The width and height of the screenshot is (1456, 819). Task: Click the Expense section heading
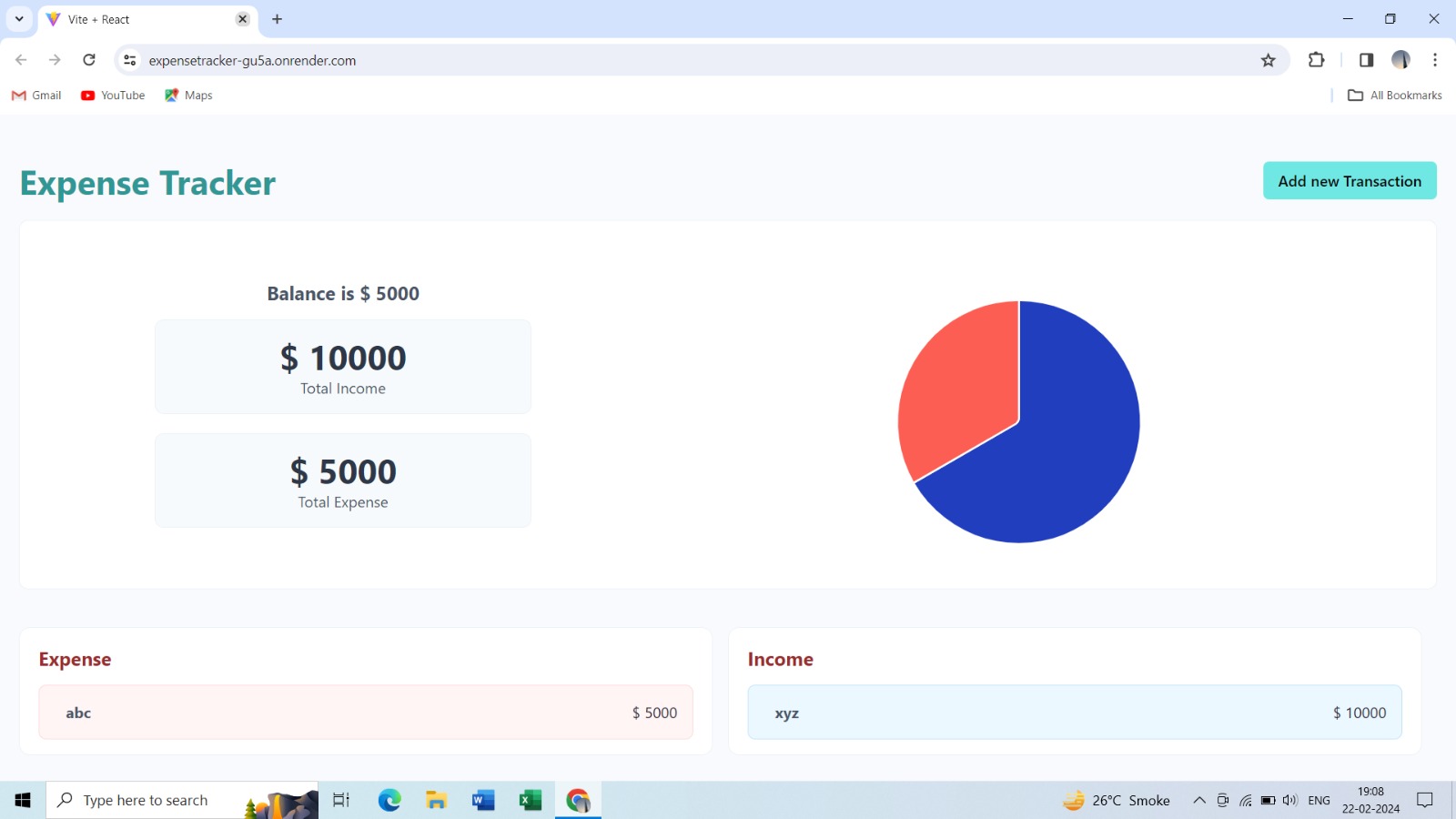(75, 660)
